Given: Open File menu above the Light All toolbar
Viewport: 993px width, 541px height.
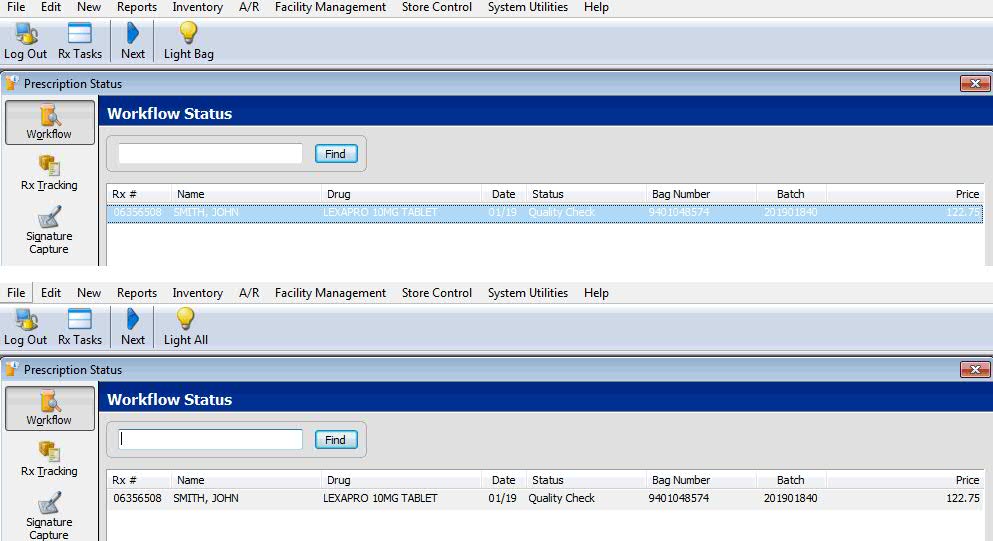Looking at the screenshot, I should [16, 293].
